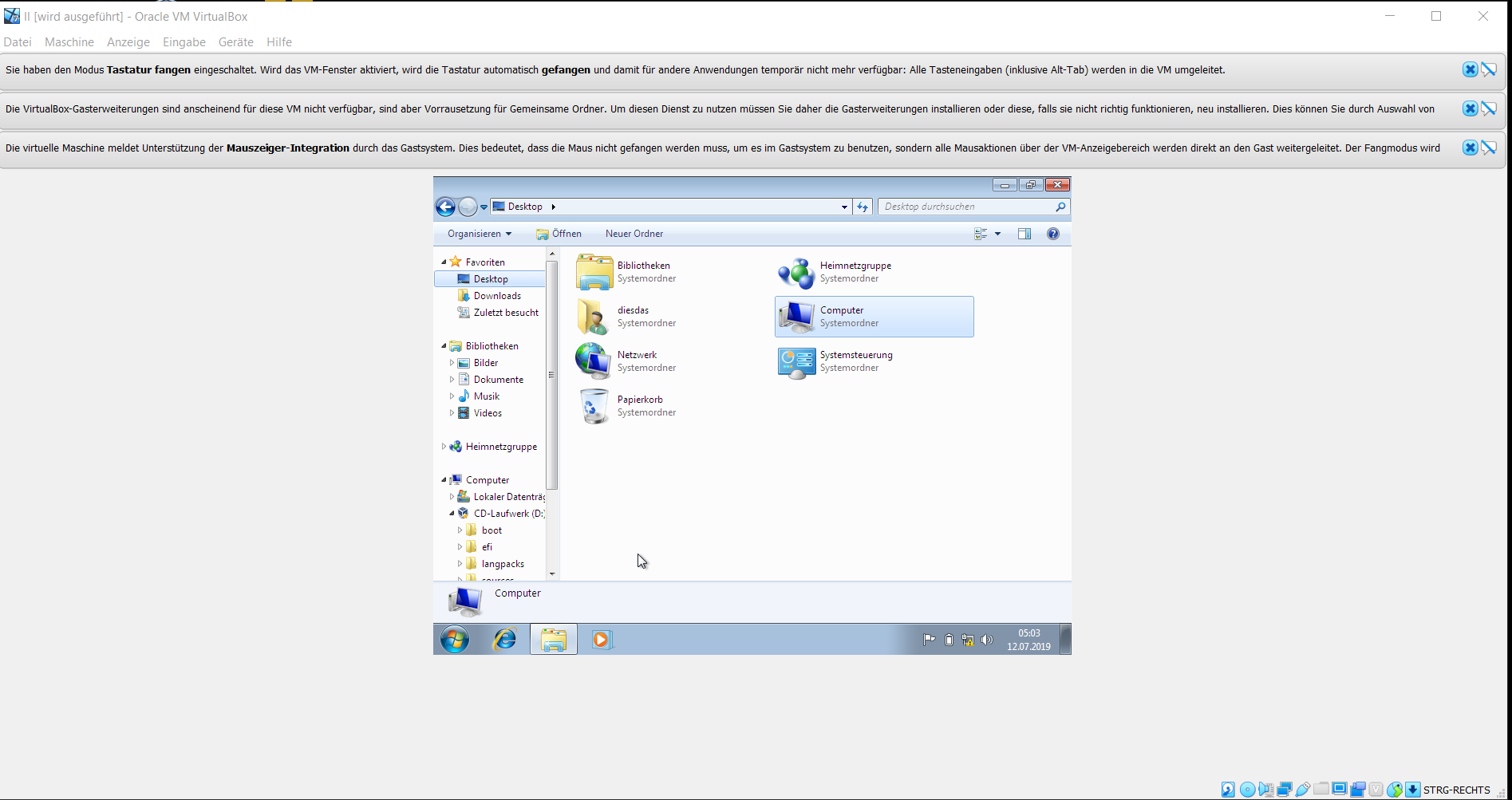Launch Internet Explorer from the taskbar
The height and width of the screenshot is (800, 1512).
click(x=505, y=640)
